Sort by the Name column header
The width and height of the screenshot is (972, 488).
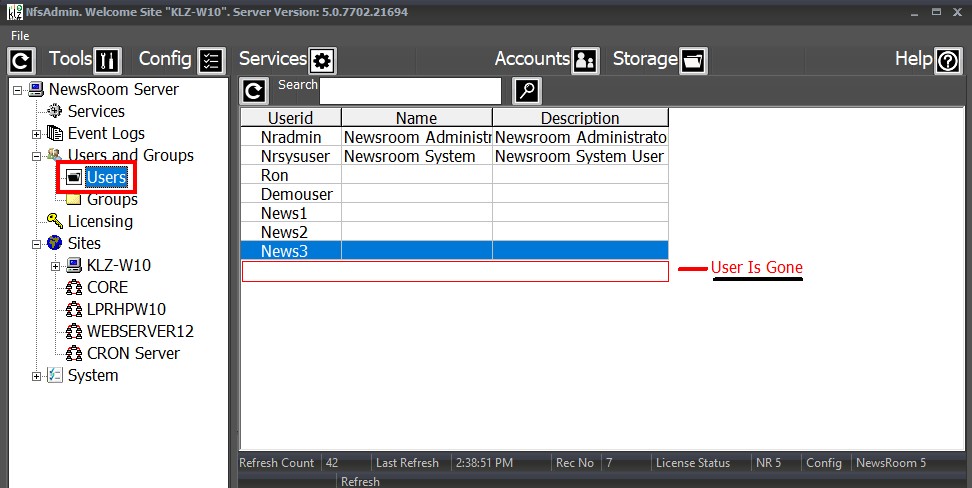point(417,118)
